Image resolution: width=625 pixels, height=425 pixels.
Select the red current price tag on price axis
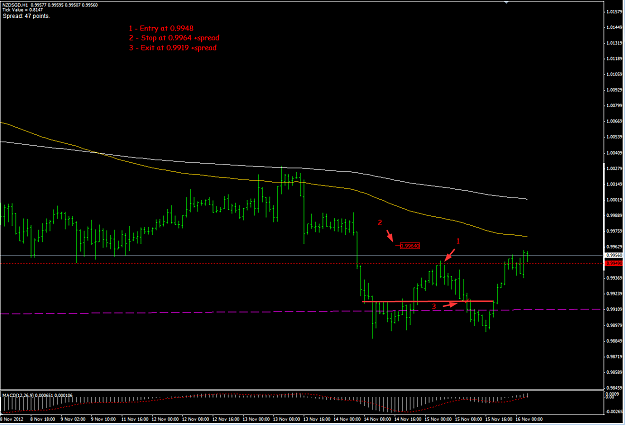tap(614, 264)
